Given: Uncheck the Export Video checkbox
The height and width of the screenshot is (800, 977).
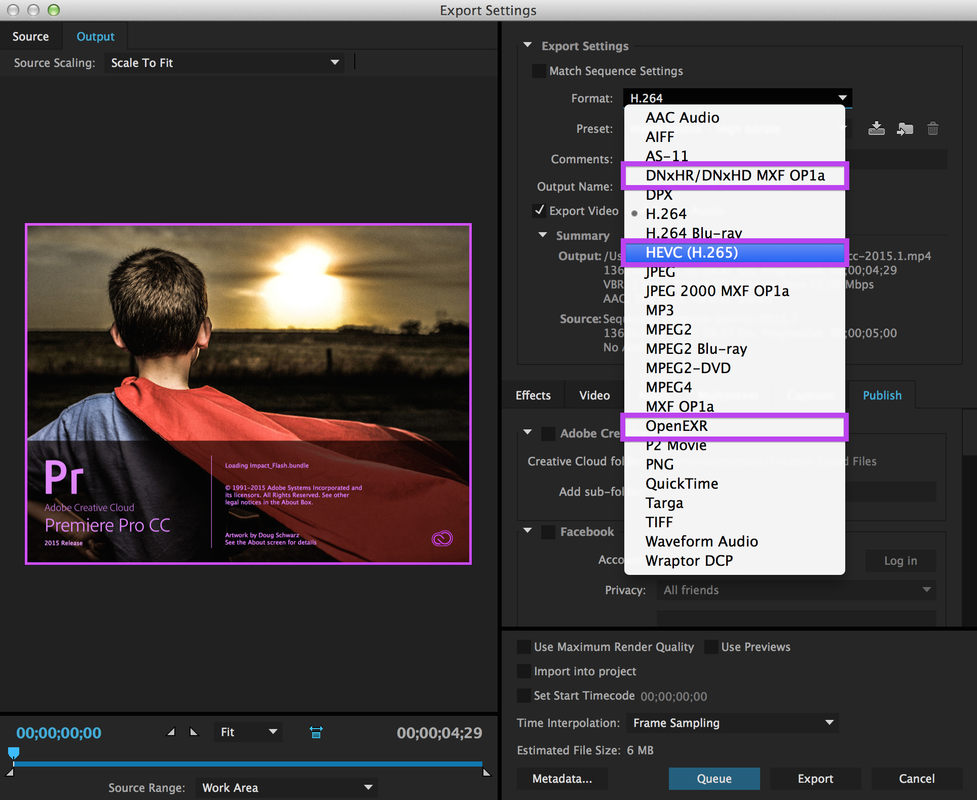Looking at the screenshot, I should (x=539, y=211).
